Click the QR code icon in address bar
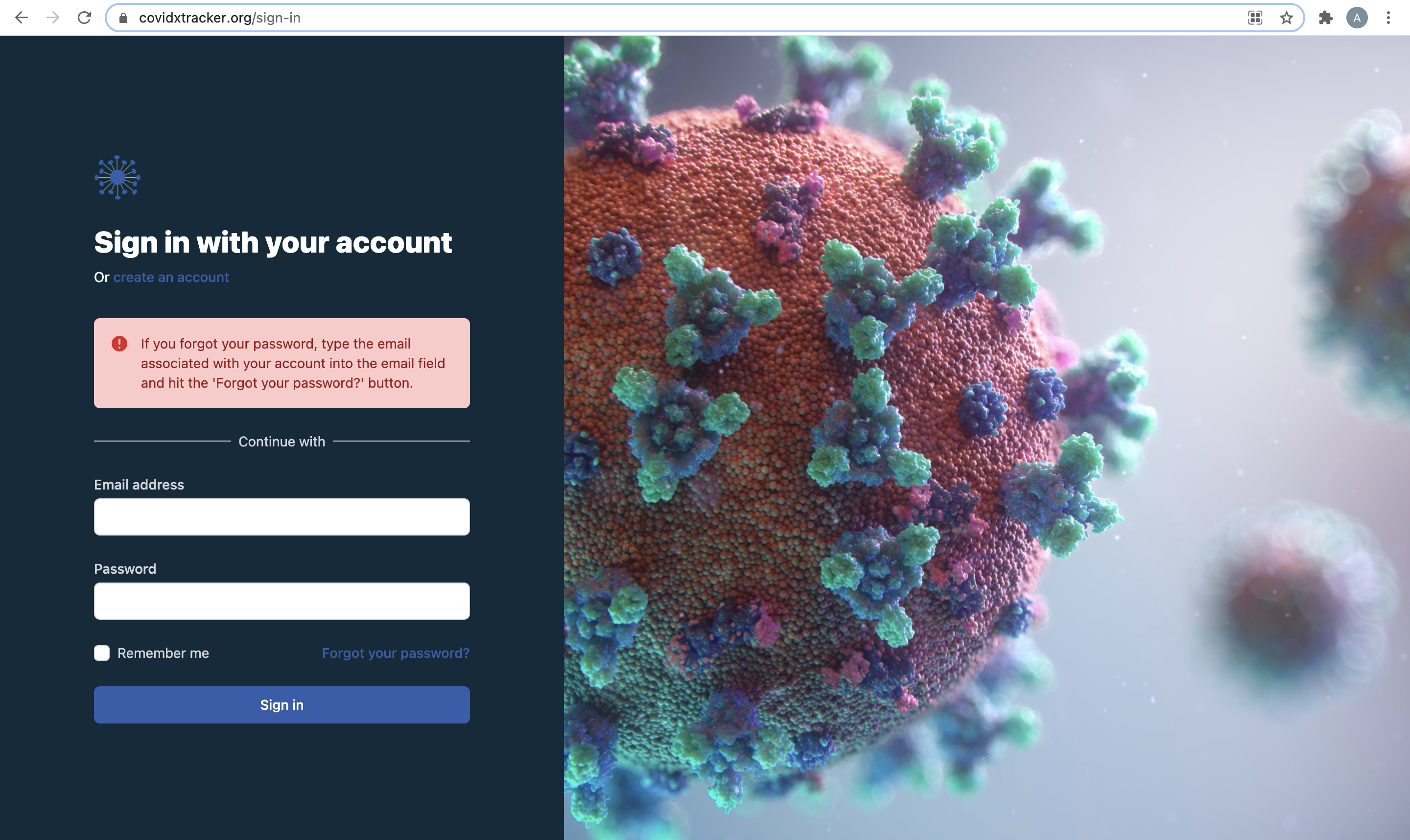 1255,18
